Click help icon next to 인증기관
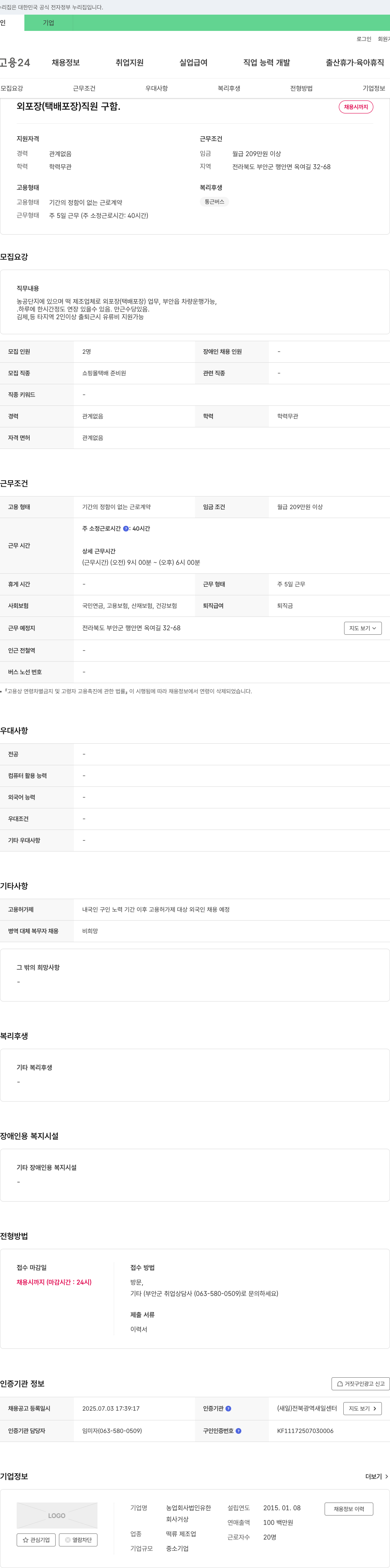Screen dimensions: 390x1568 228,1409
